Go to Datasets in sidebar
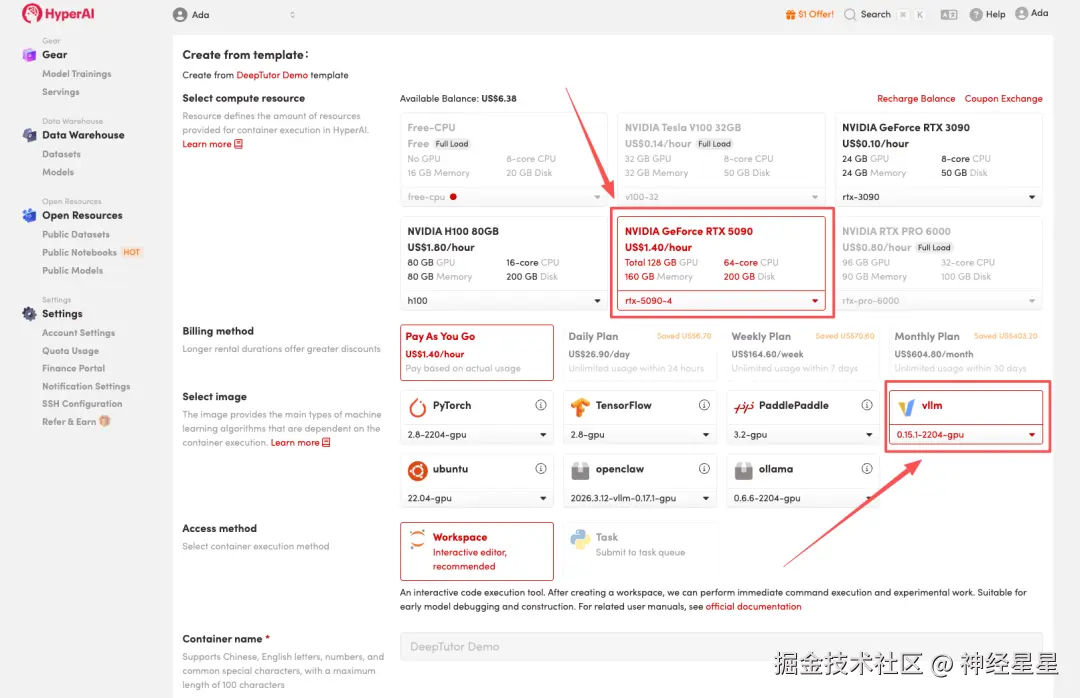This screenshot has width=1080, height=698. (61, 154)
